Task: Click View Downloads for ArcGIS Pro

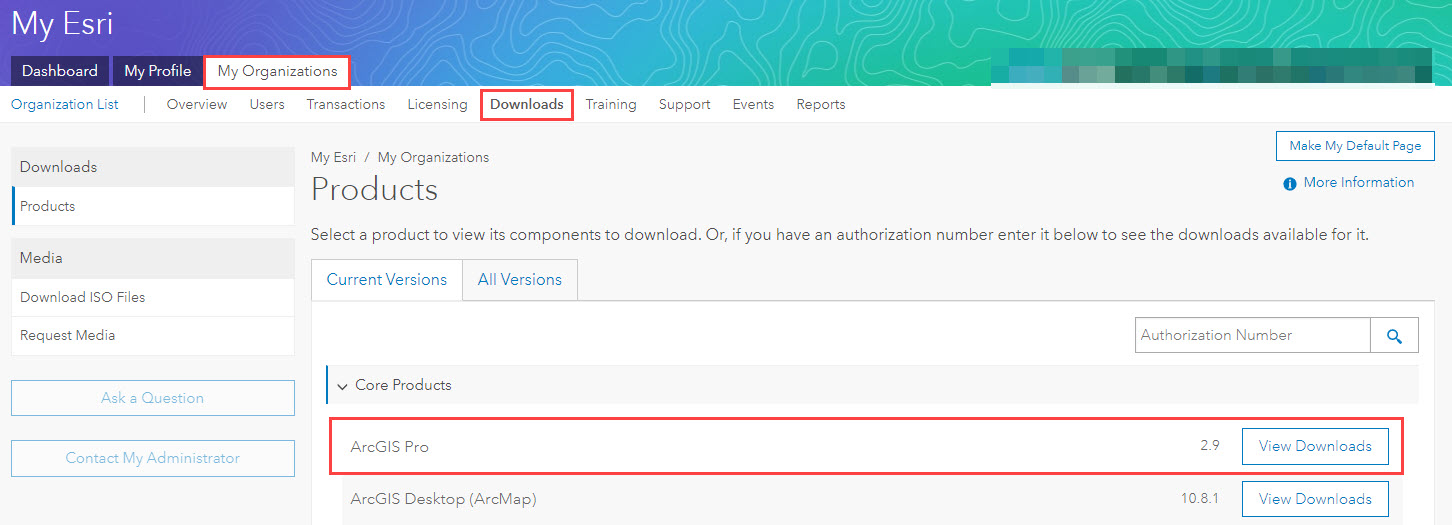Action: tap(1315, 446)
